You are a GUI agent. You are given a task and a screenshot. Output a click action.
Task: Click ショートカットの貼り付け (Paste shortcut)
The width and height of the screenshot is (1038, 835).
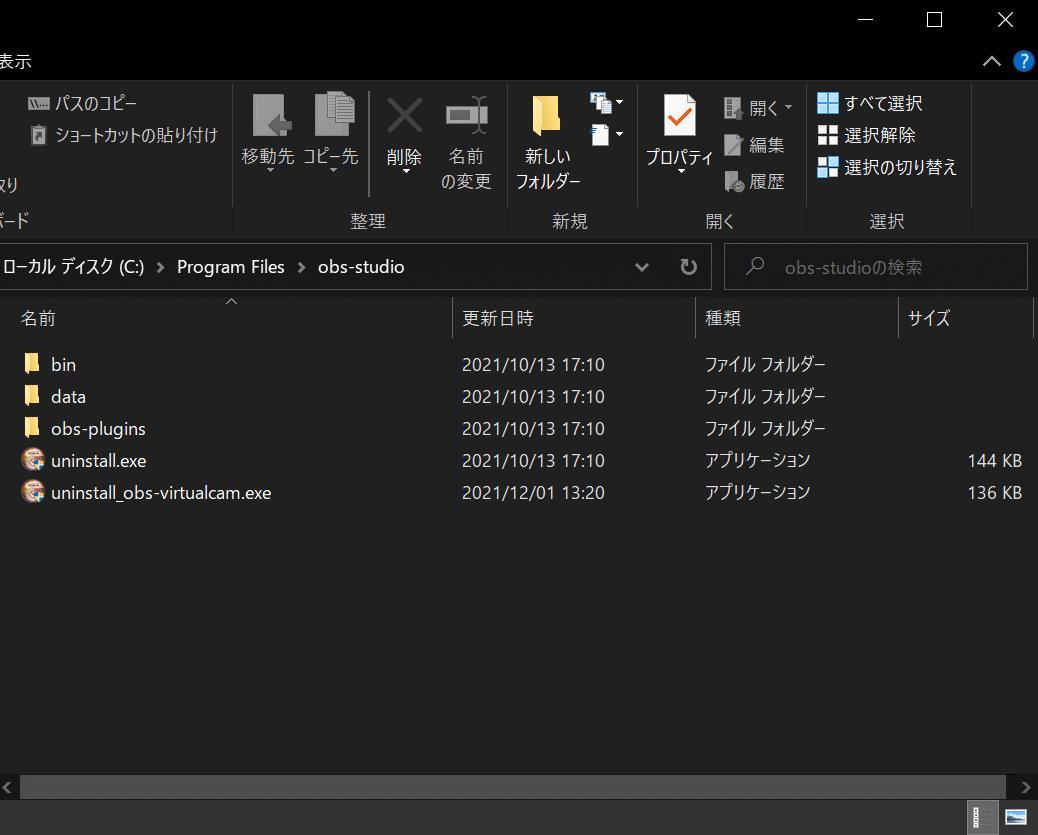(124, 135)
